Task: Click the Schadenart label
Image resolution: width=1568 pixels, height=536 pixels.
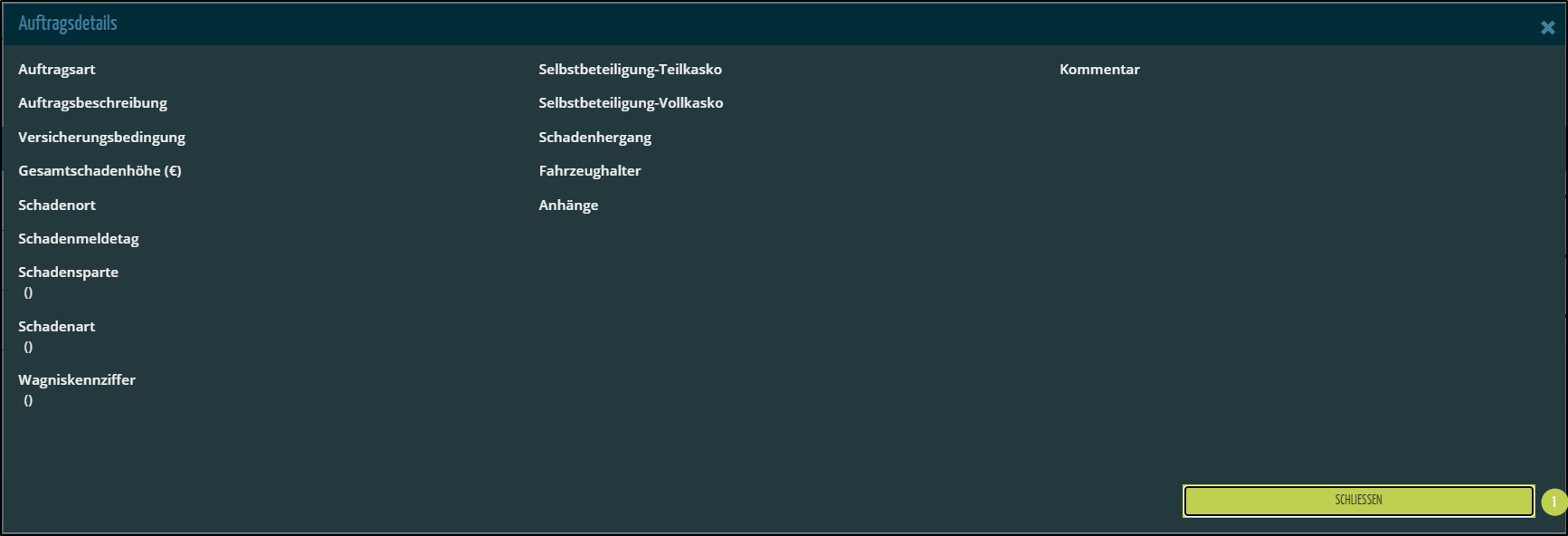Action: pos(56,327)
